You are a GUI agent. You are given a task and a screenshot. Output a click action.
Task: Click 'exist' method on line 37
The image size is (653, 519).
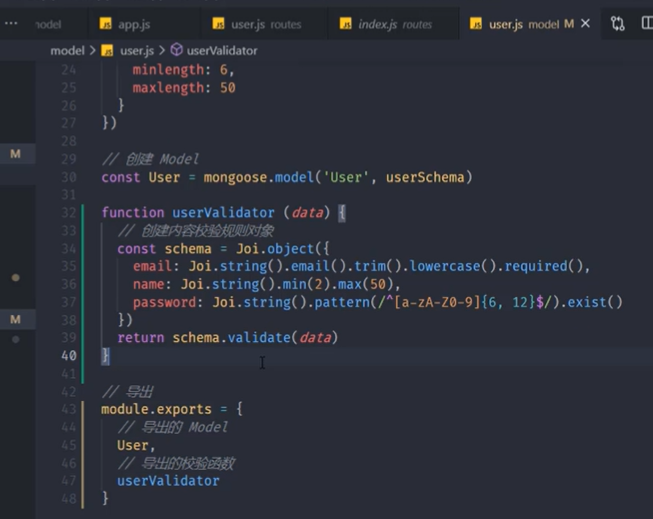click(x=587, y=302)
